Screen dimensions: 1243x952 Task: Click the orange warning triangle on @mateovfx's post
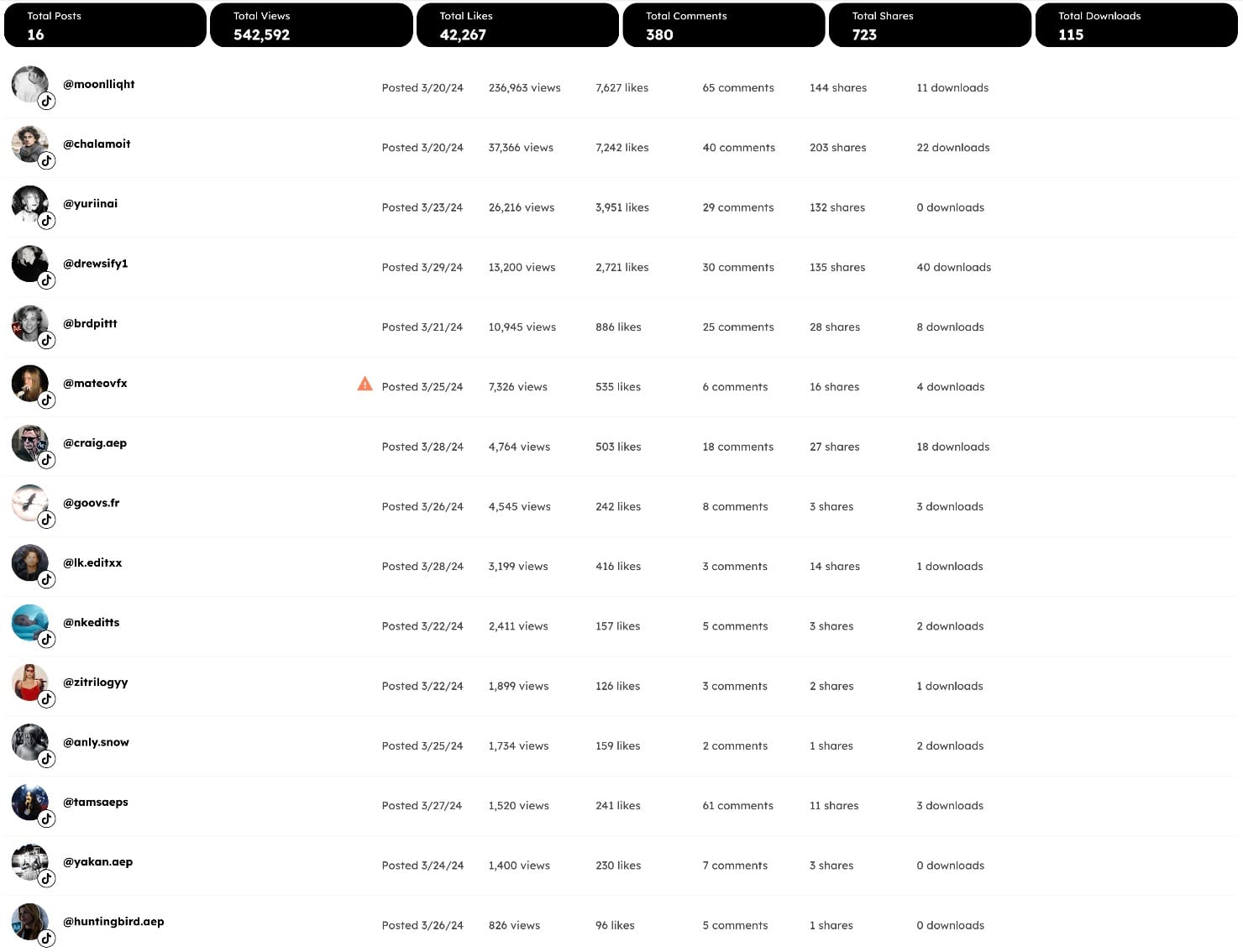click(365, 384)
